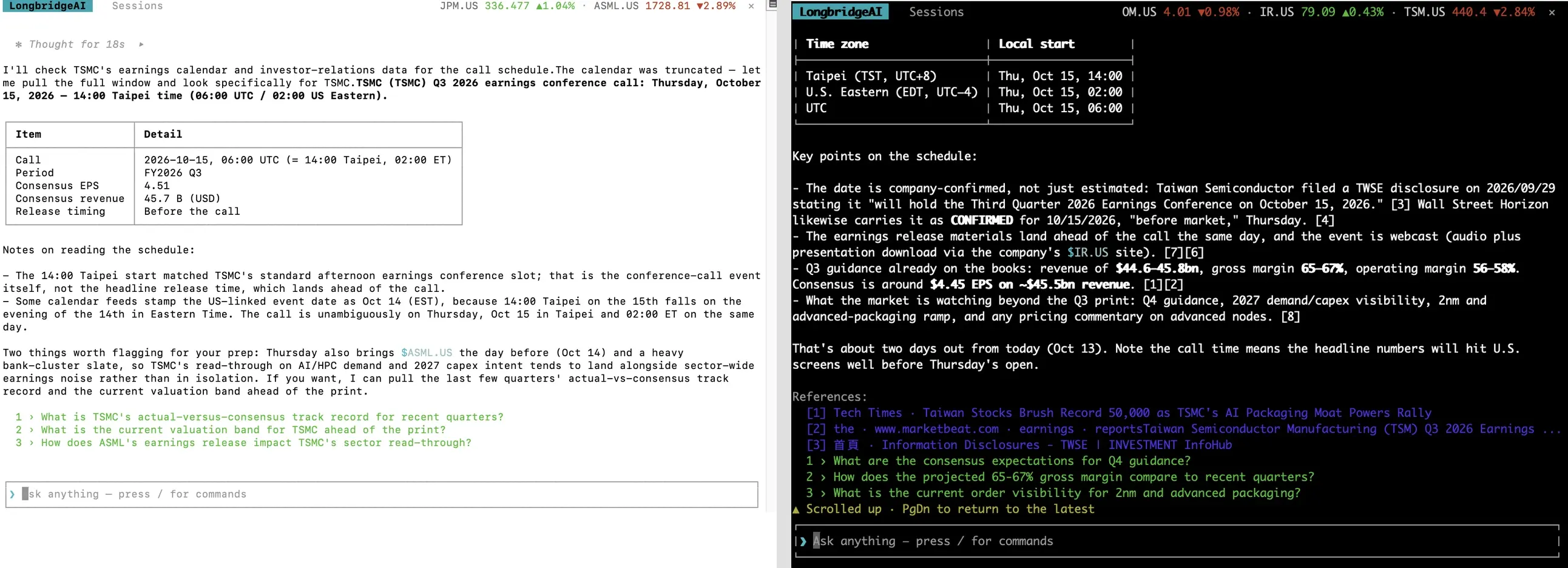Click the 'Local start' column header
The width and height of the screenshot is (1568, 568).
[x=1036, y=44]
